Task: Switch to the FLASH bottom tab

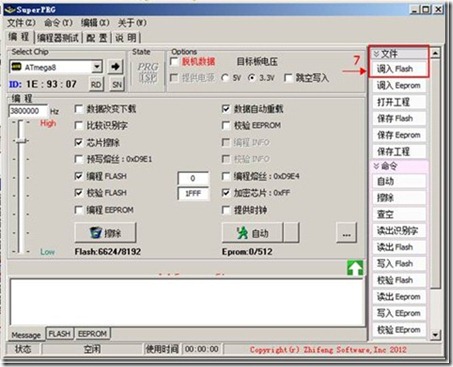Action: (60, 334)
